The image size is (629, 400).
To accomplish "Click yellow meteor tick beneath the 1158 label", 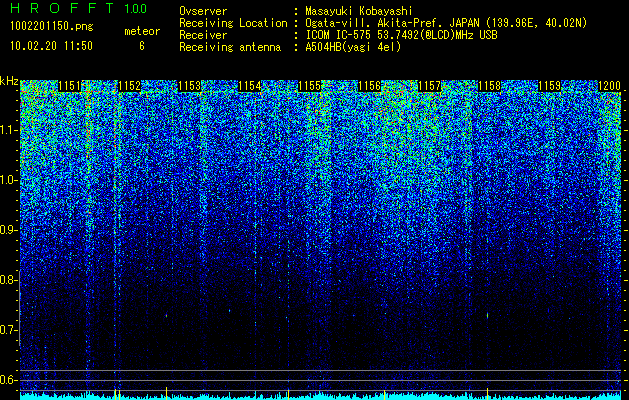I will pyautogui.click(x=487, y=393).
